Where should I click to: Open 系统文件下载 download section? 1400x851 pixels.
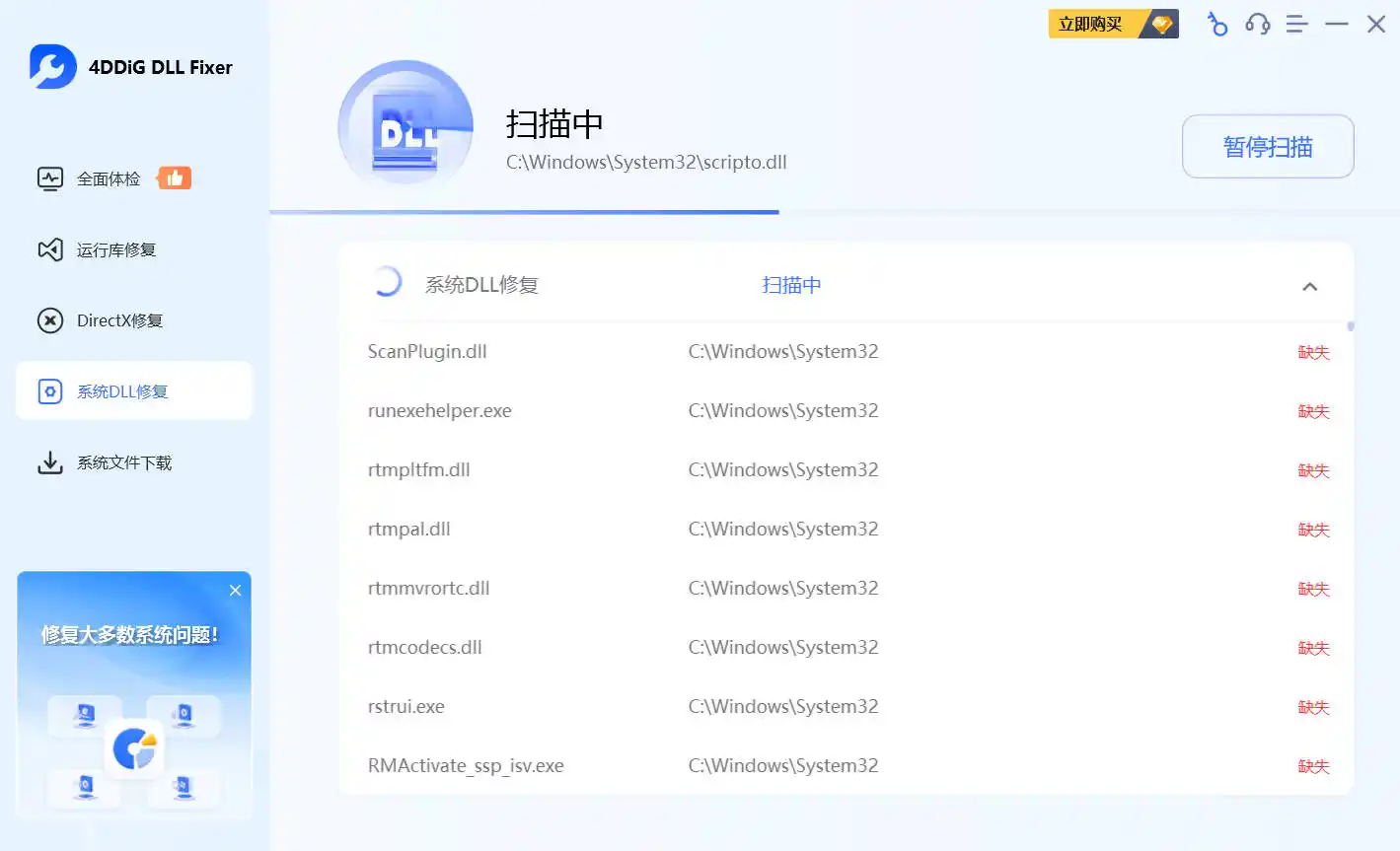tap(134, 462)
